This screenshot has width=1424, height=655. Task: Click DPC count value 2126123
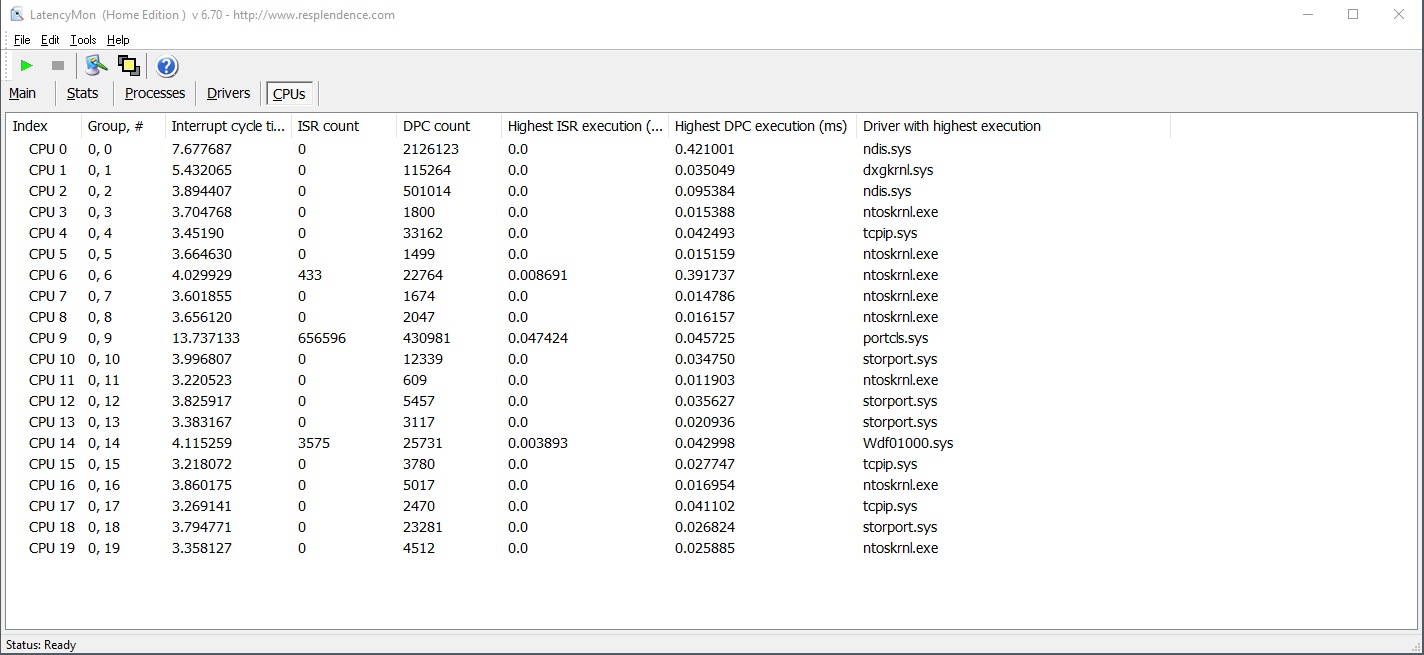coord(431,149)
